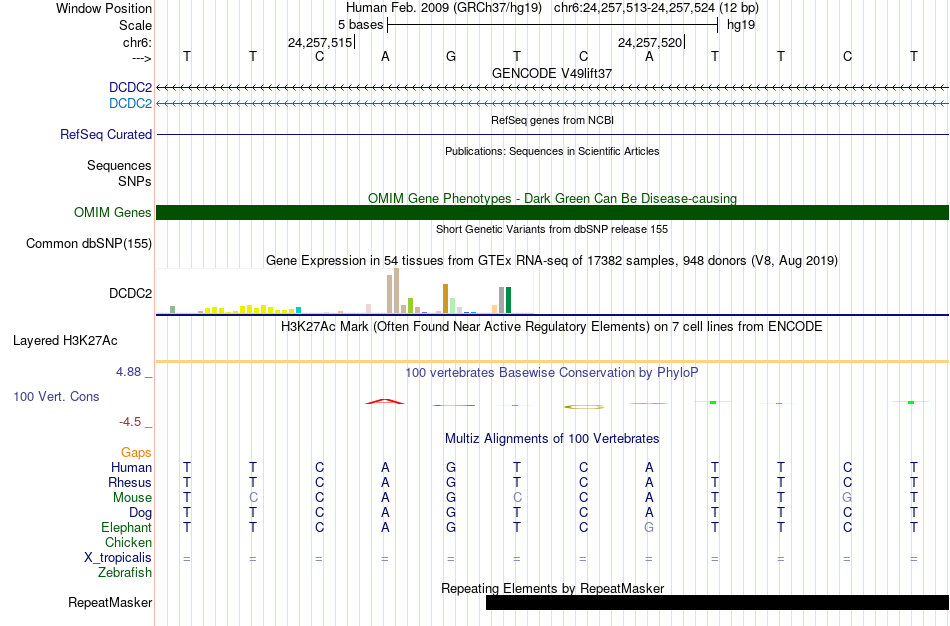
Task: Click the Zebrafish species label
Action: click(x=125, y=572)
